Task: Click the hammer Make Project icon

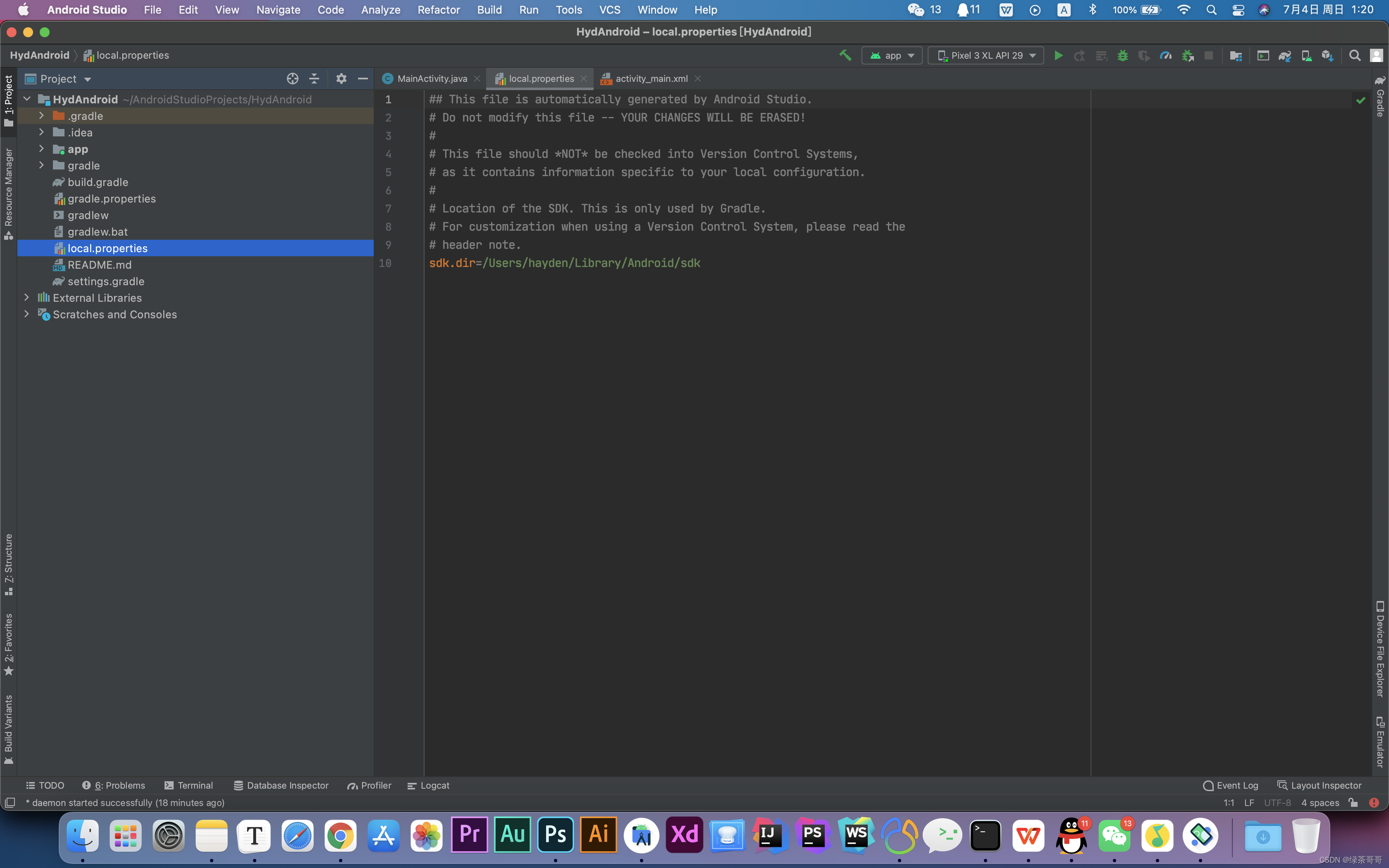Action: click(845, 55)
